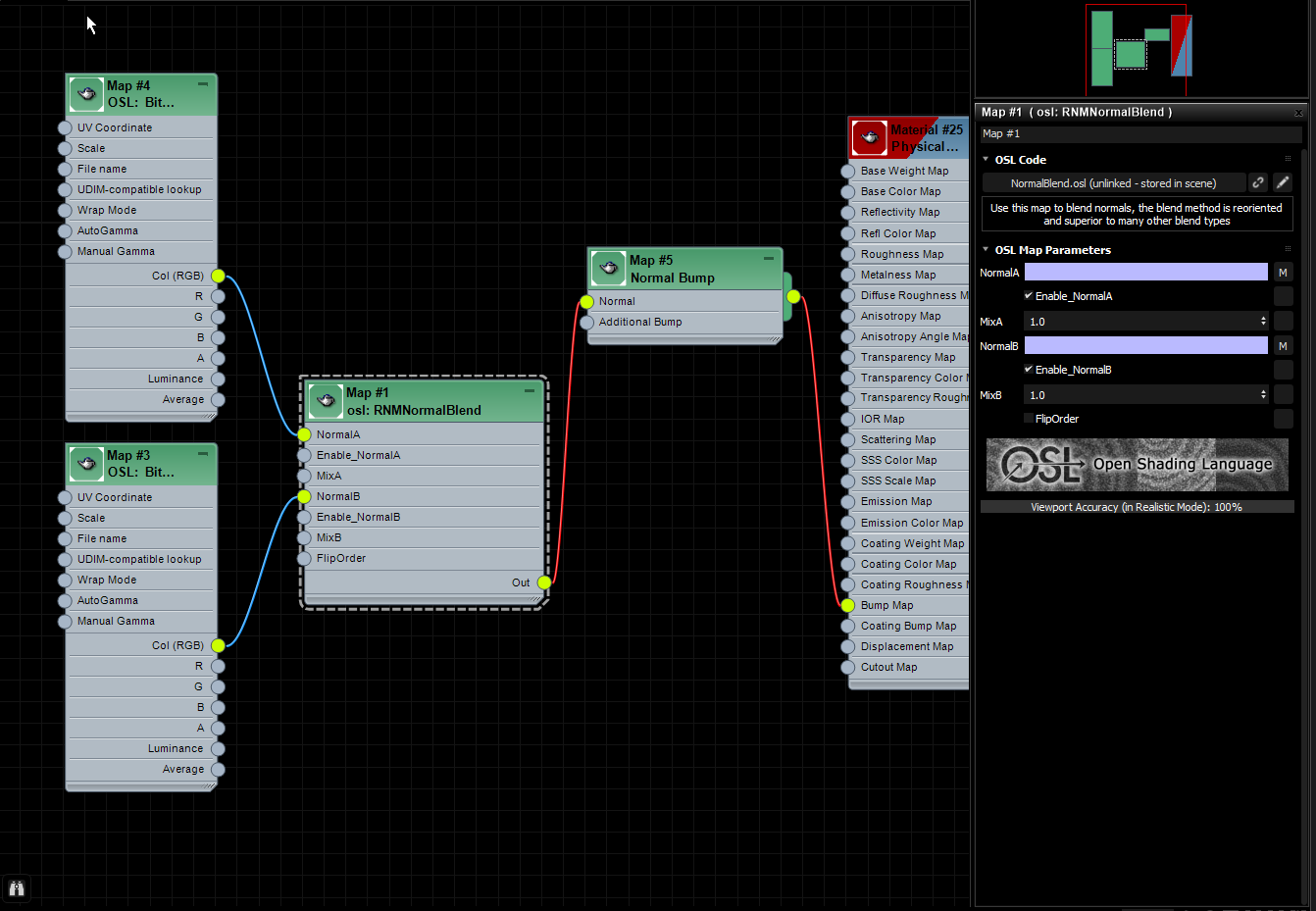Select the Material #25 physical material icon

869,137
